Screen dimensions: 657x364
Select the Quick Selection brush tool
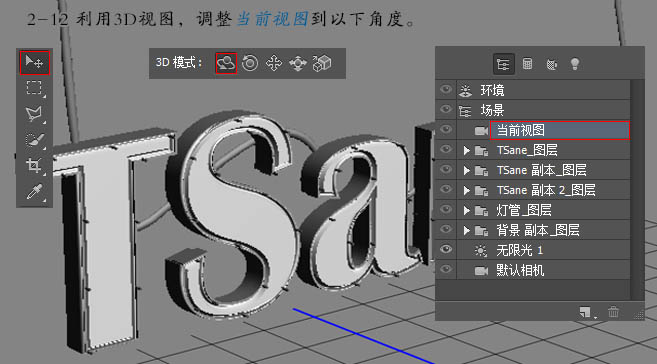click(34, 139)
